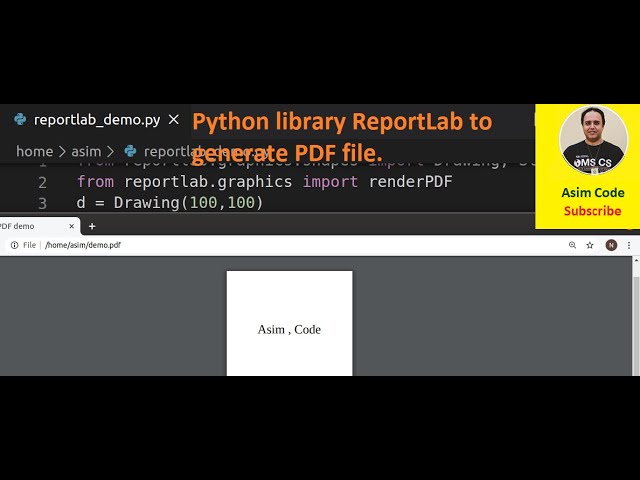Screen dimensions: 640x480
Task: Click line 2 'from reportlab.graphics import renderPDF'
Action: (264, 182)
